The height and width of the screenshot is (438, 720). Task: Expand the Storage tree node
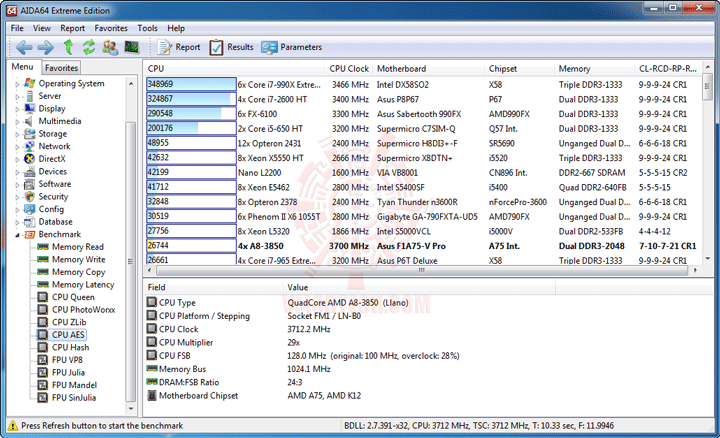[x=17, y=134]
